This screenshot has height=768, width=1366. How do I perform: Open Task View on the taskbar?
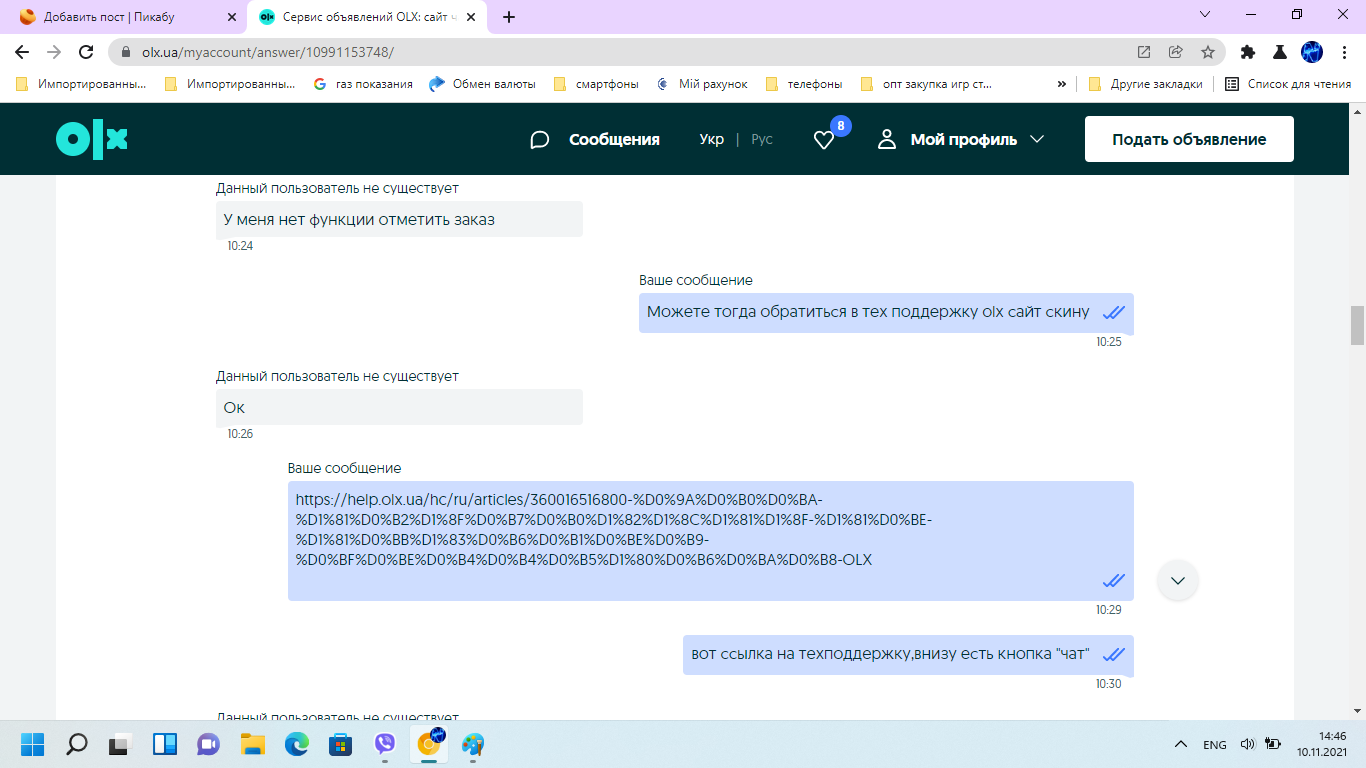[x=121, y=744]
